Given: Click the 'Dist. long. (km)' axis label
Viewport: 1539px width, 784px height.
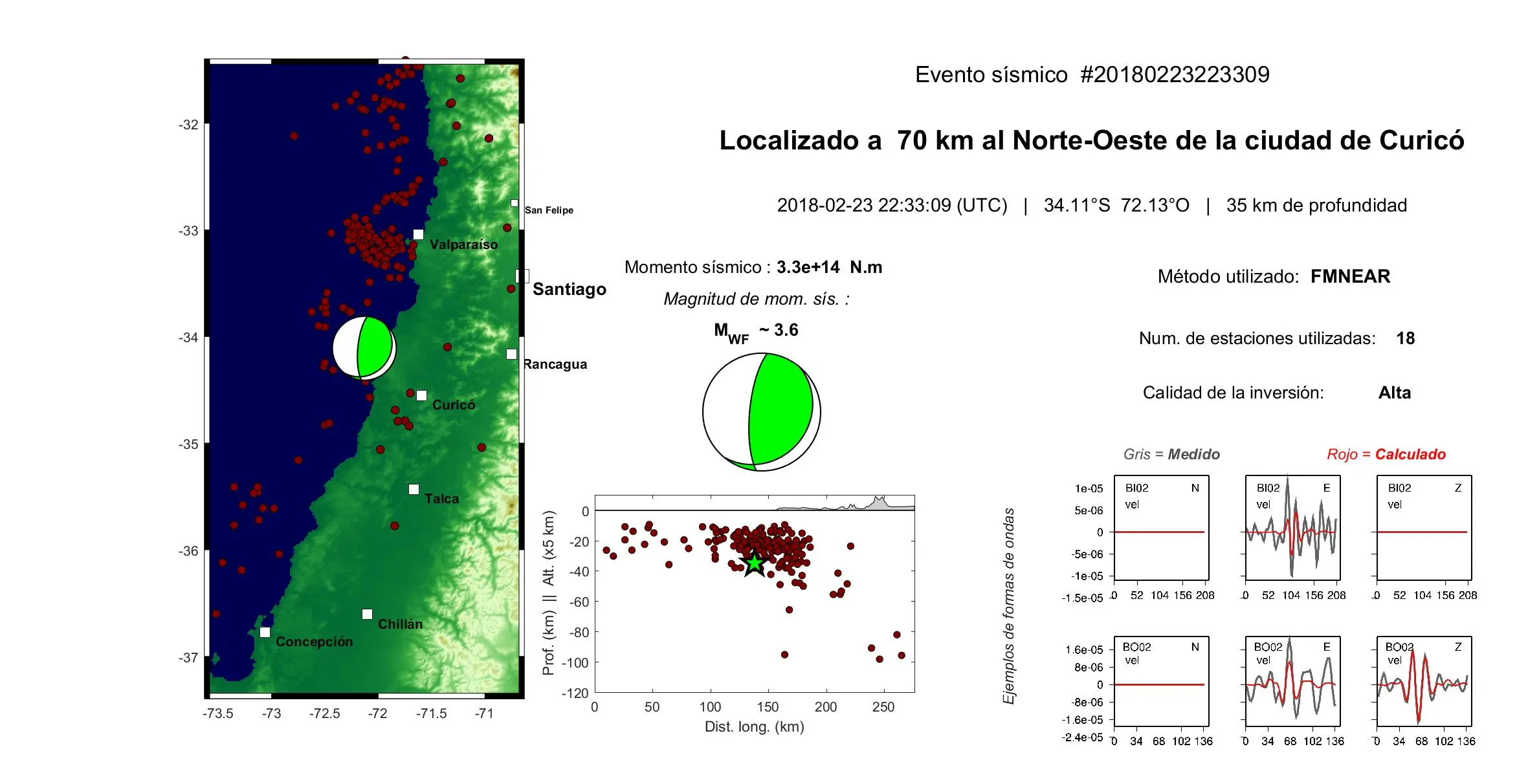Looking at the screenshot, I should point(754,726).
